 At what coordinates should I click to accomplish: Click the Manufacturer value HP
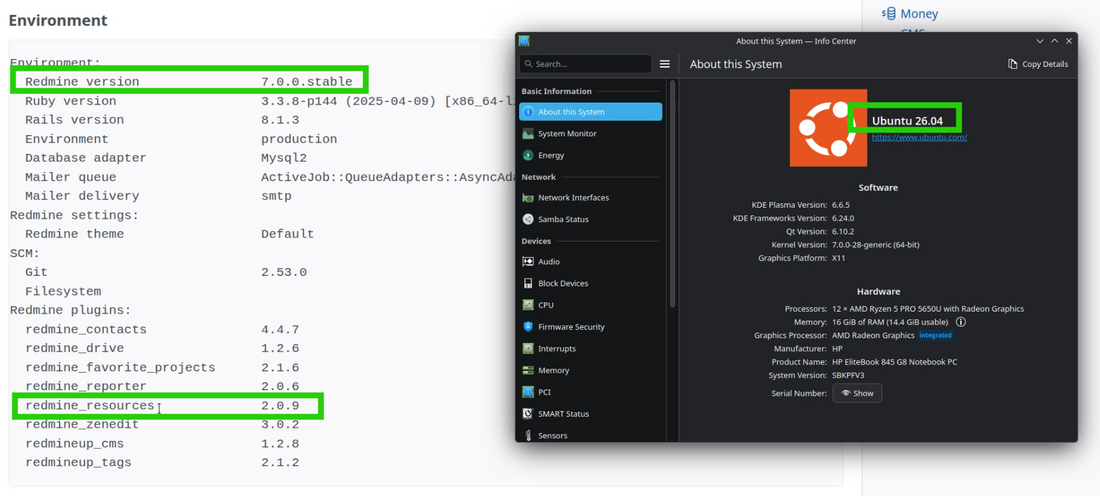click(837, 349)
